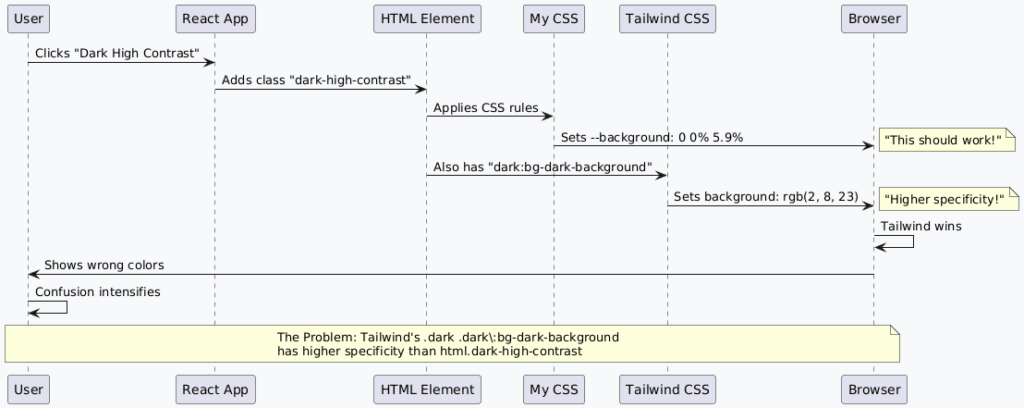This screenshot has height=408, width=1024.
Task: Click "The Problem" summary note text
Action: click(448, 344)
